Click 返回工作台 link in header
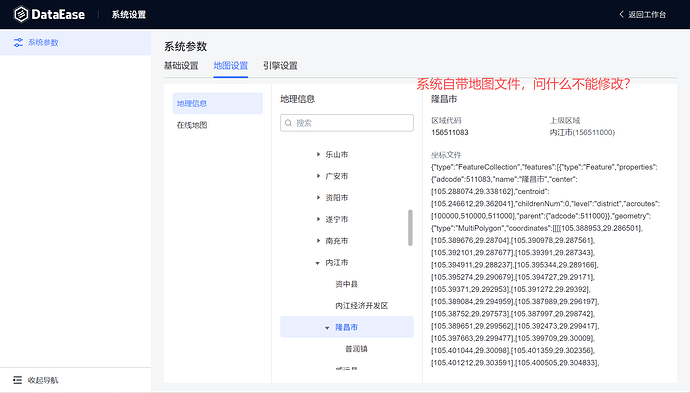The height and width of the screenshot is (393, 690). 647,15
